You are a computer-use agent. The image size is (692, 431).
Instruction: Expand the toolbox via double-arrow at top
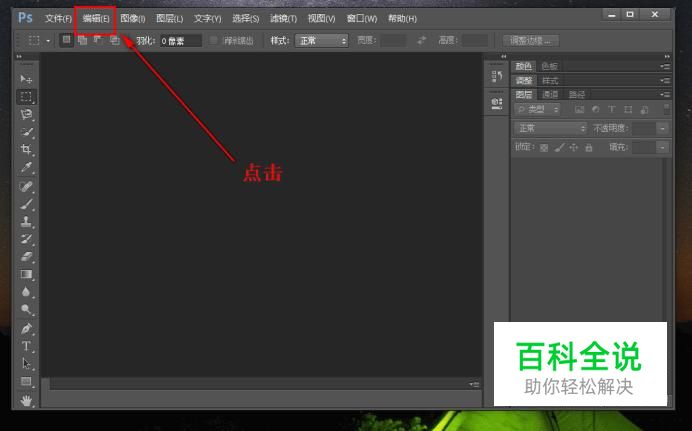(19, 57)
